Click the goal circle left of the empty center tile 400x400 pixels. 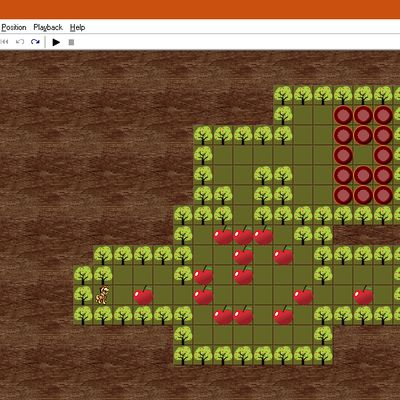[x=343, y=155]
